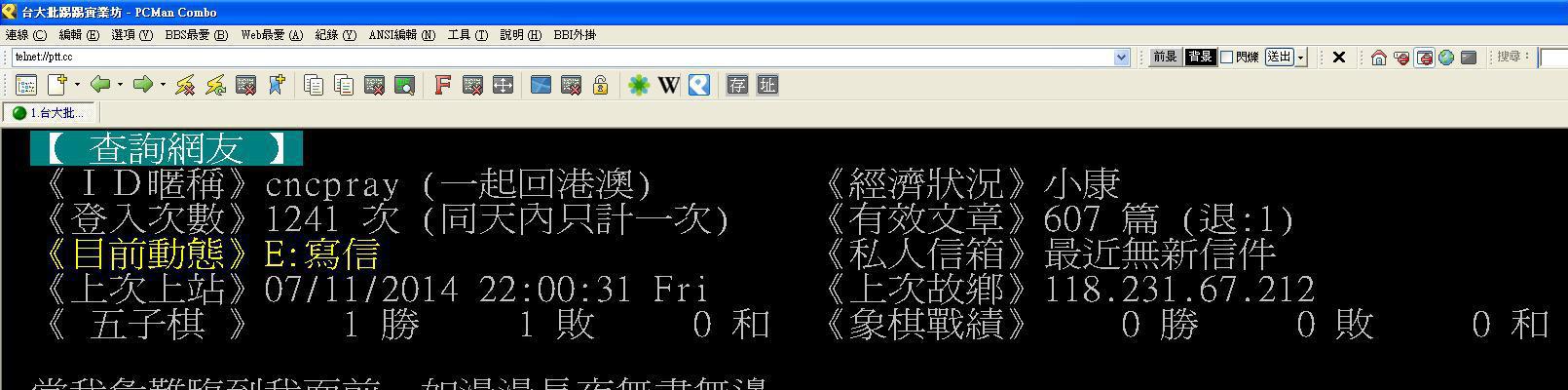Click the dark terminal window icon
The width and height of the screenshot is (1568, 390).
click(1469, 58)
